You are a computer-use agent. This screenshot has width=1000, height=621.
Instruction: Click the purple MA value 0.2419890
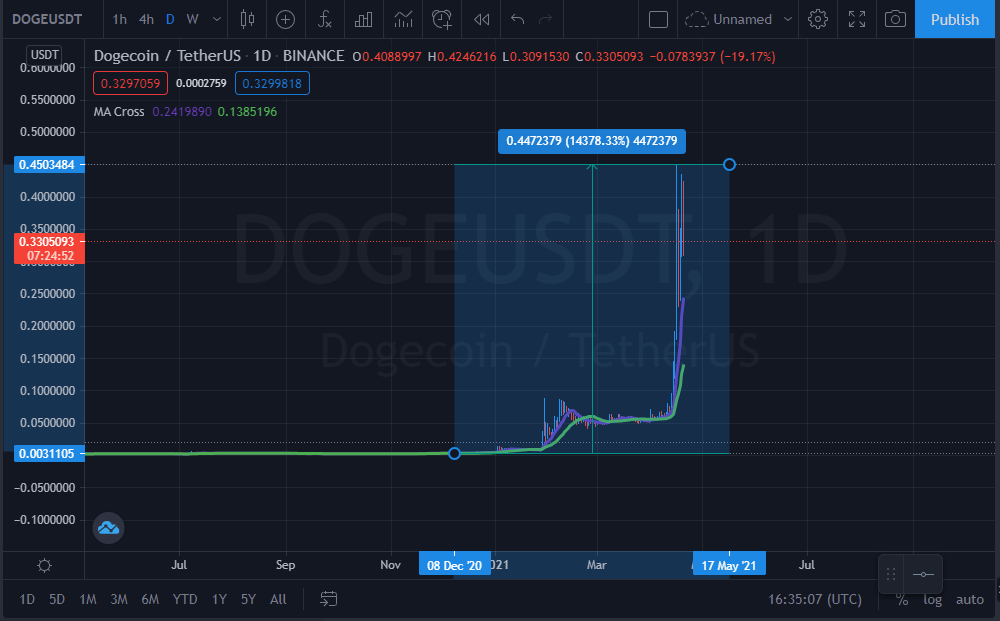(x=182, y=112)
